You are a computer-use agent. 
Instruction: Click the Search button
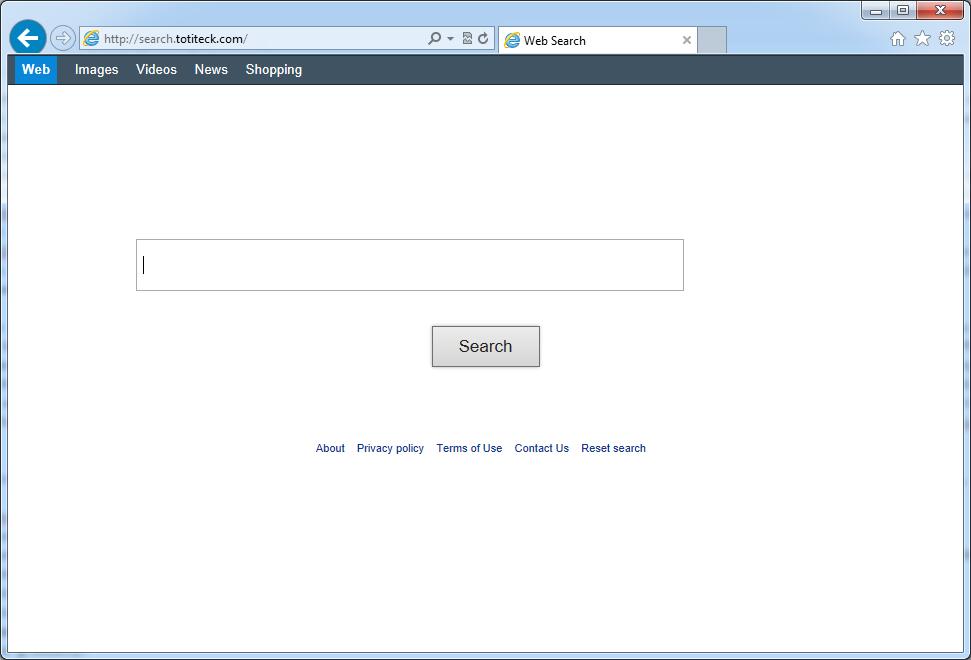[486, 346]
